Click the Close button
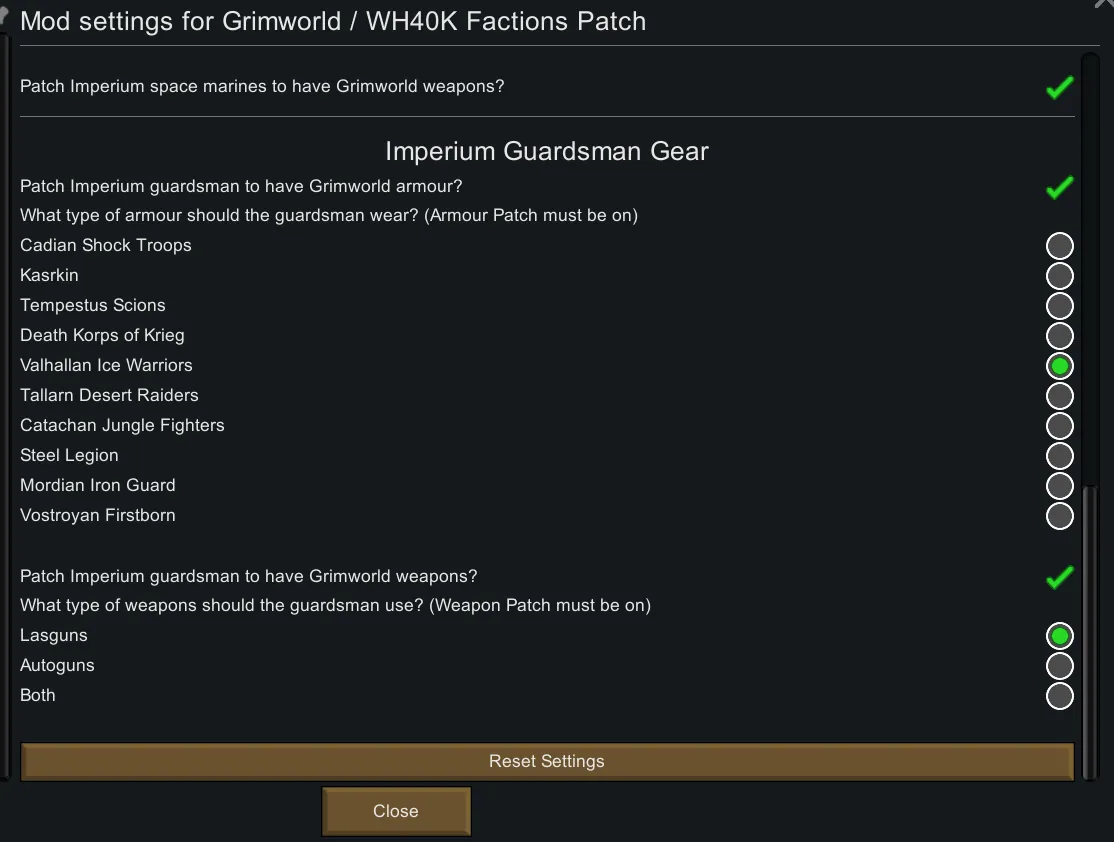This screenshot has width=1114, height=842. point(396,811)
